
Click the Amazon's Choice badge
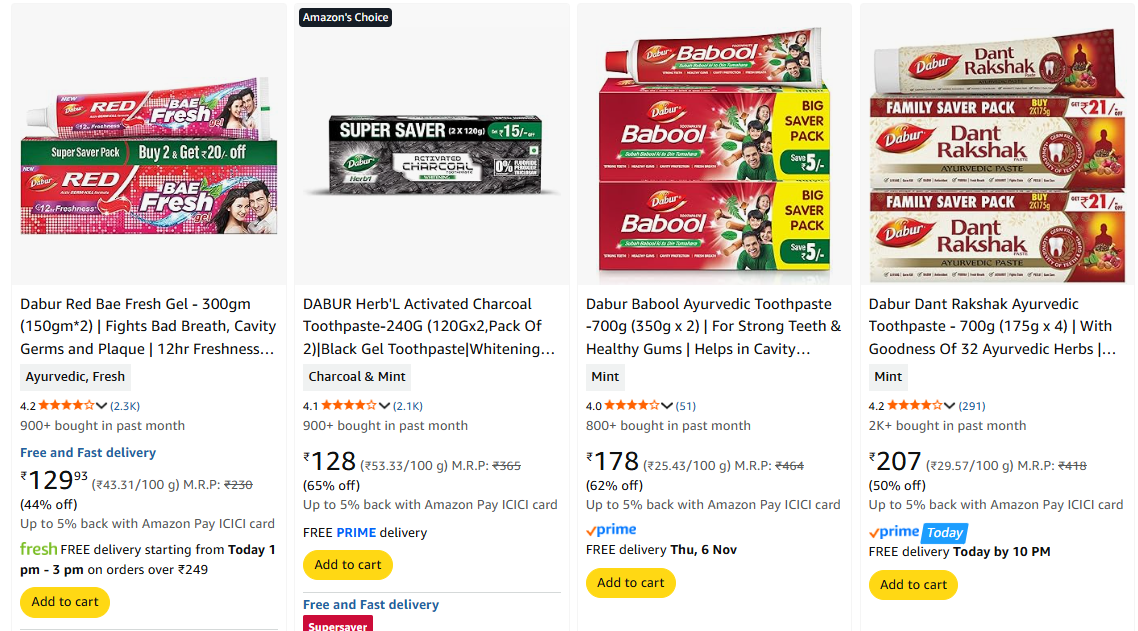click(x=345, y=17)
